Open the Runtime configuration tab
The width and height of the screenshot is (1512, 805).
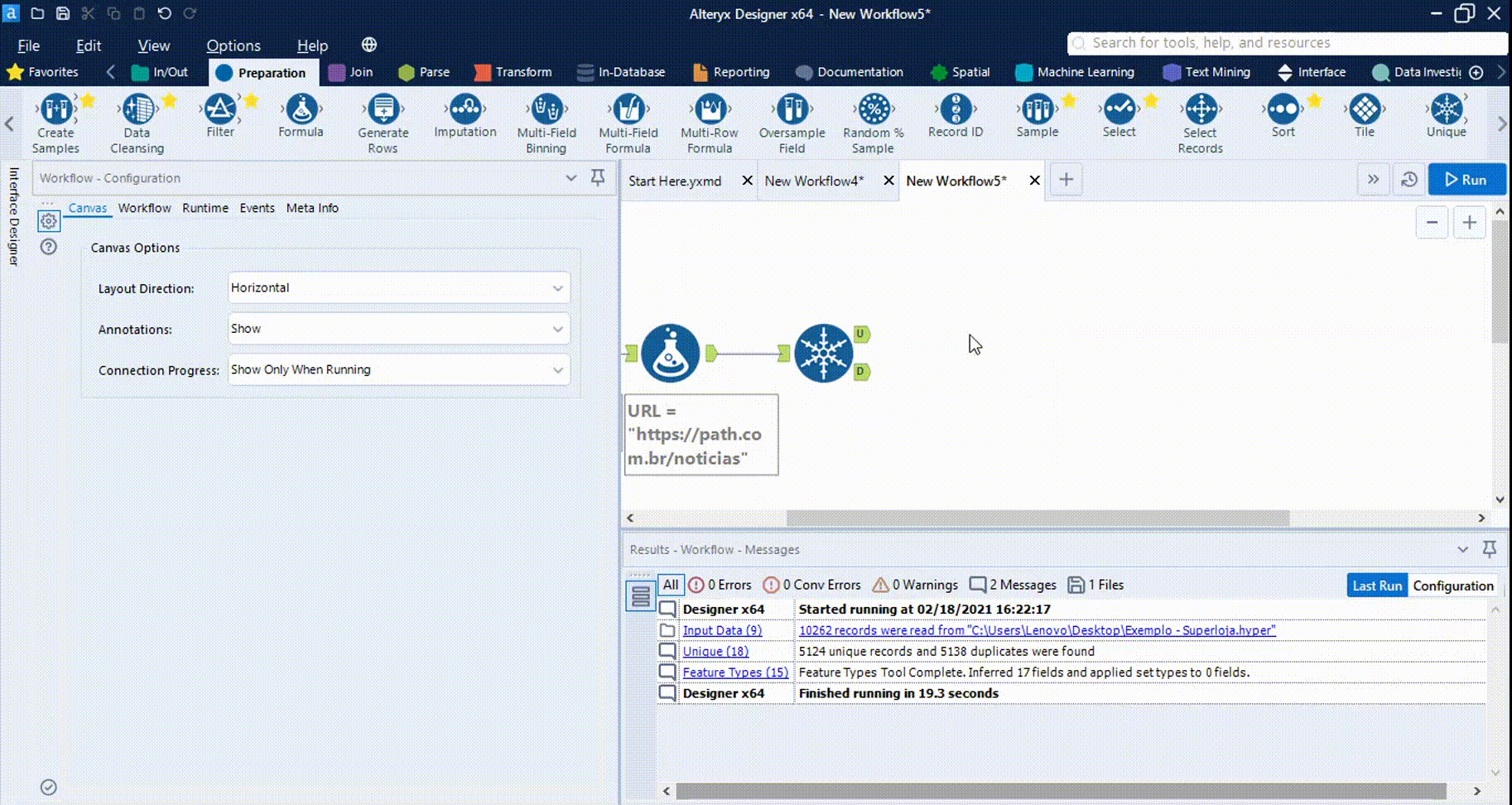pos(205,208)
